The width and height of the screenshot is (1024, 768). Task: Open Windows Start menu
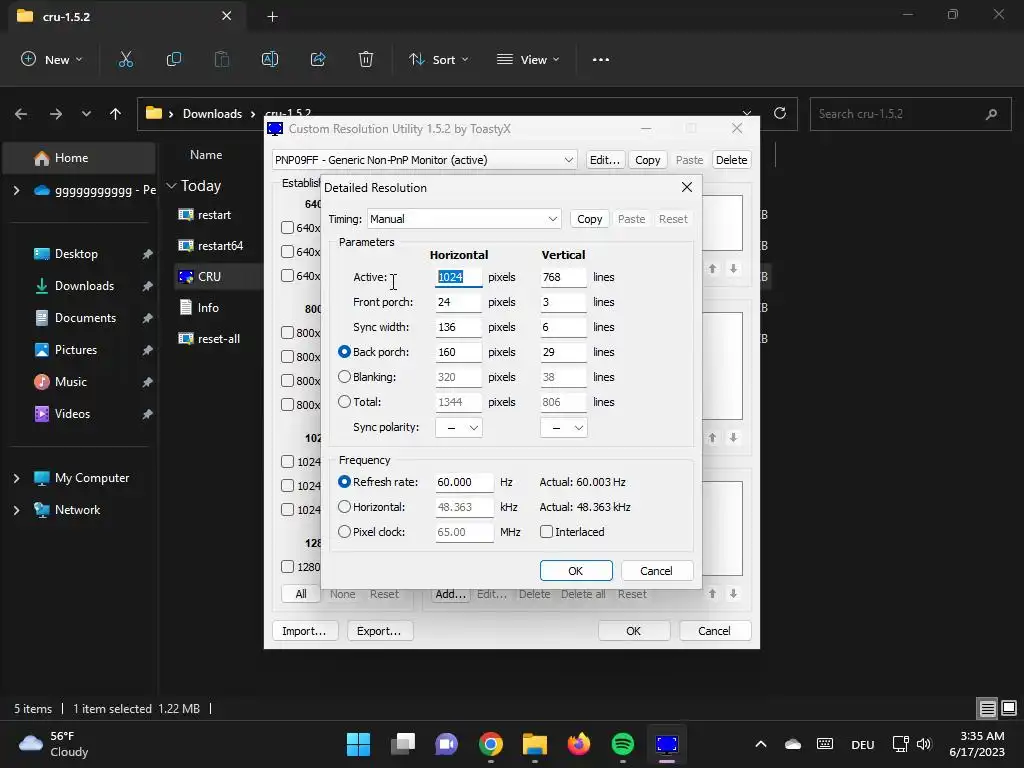point(359,744)
